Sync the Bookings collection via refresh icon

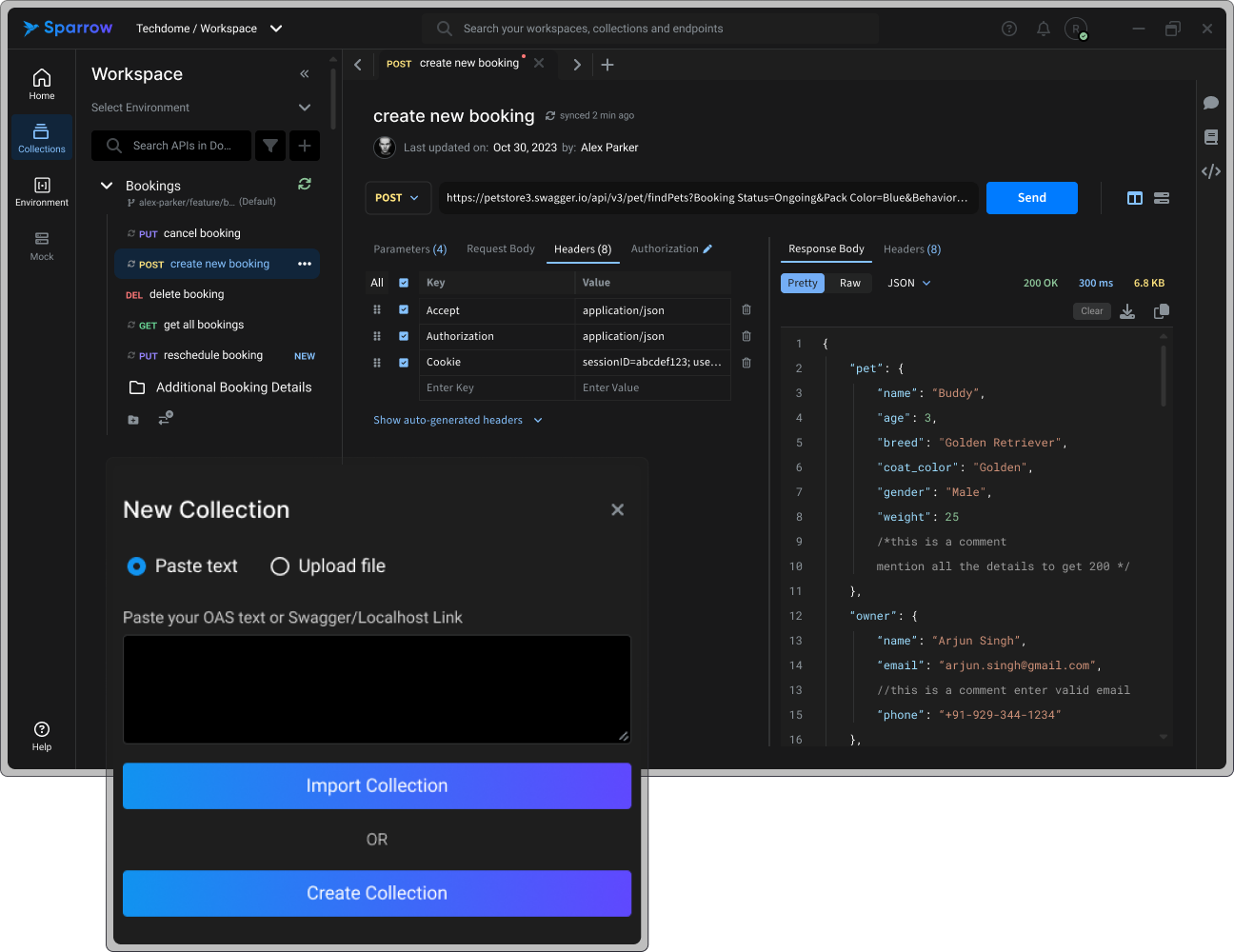click(304, 185)
